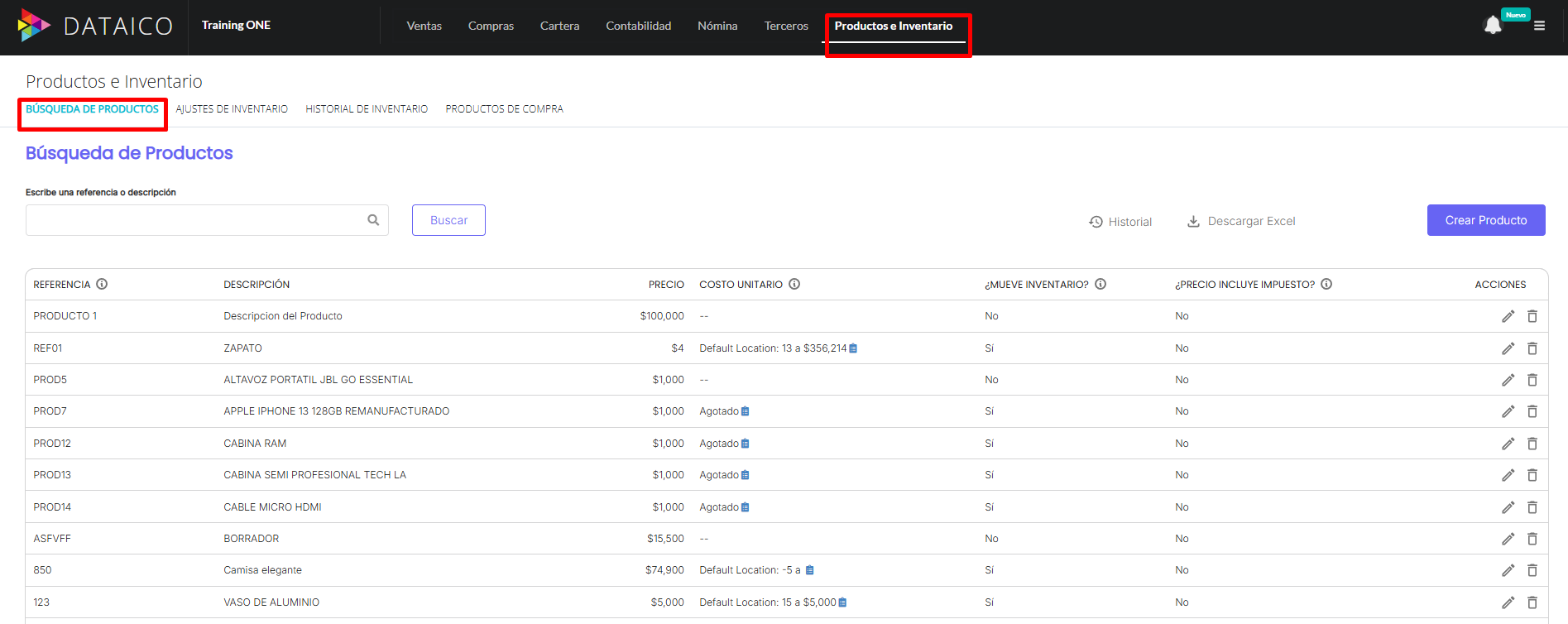Screen dimensions: 1568x624
Task: Click the notification bell icon
Action: click(1492, 26)
